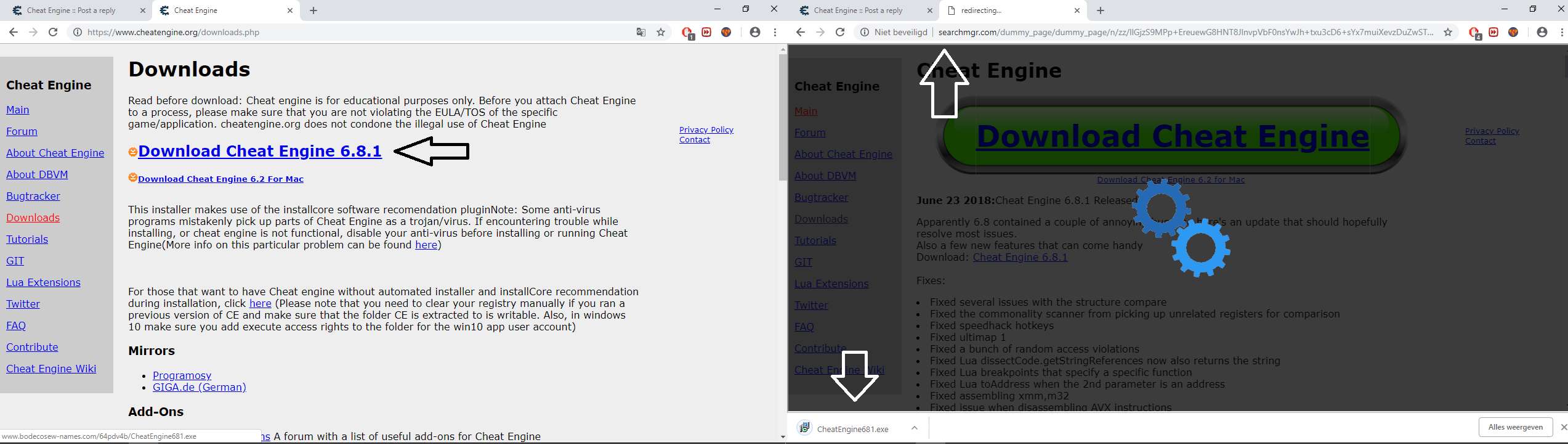The image size is (1568, 445).
Task: Open profile avatar icon in left window
Action: [x=754, y=32]
